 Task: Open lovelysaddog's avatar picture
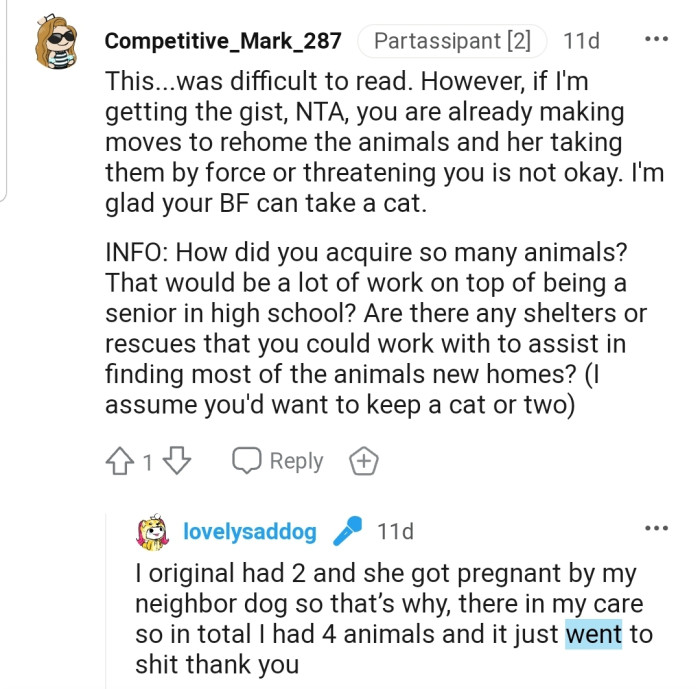(x=152, y=532)
